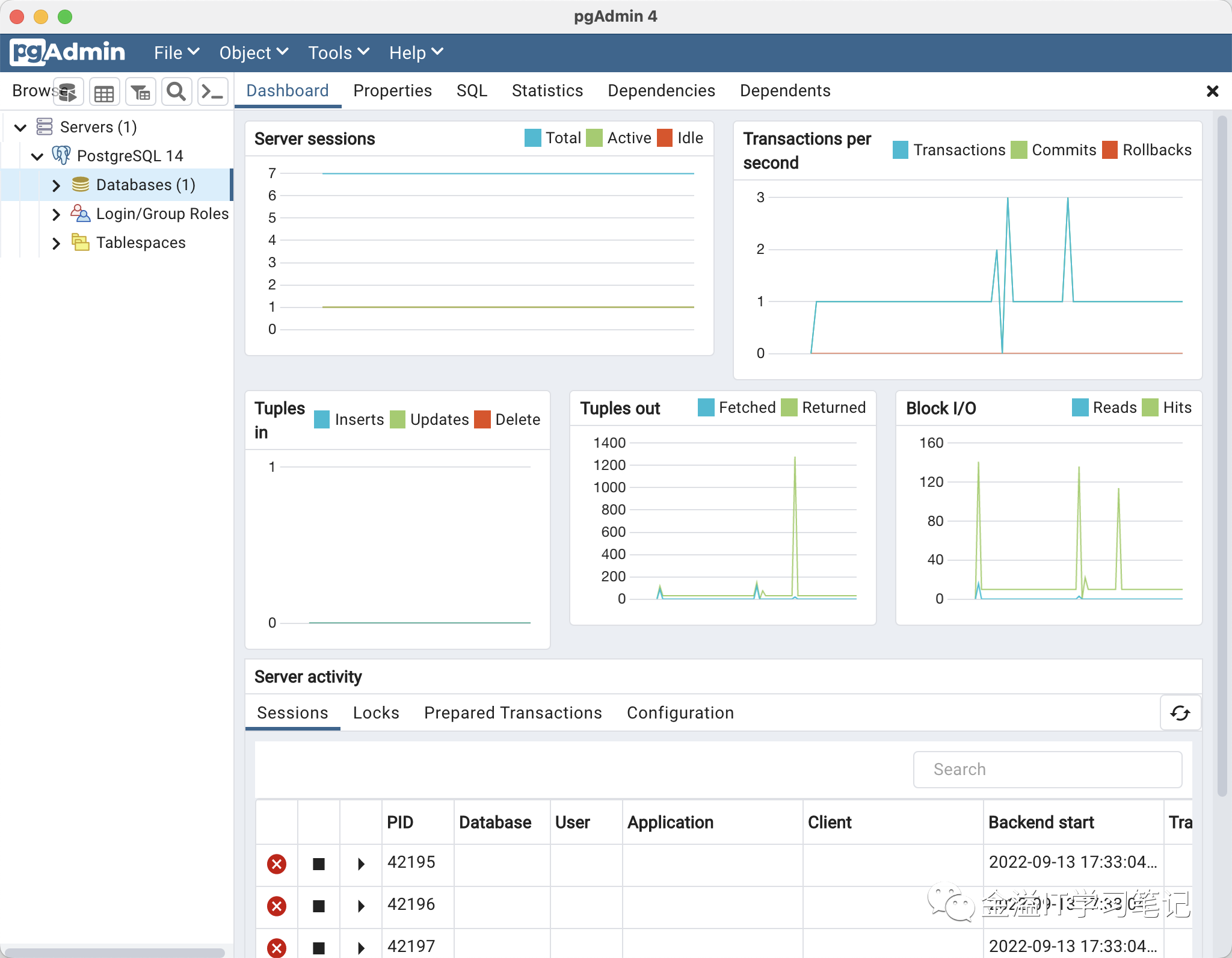The image size is (1232, 958).
Task: Click the dashboard vertical scrollbar
Action: [x=1221, y=456]
